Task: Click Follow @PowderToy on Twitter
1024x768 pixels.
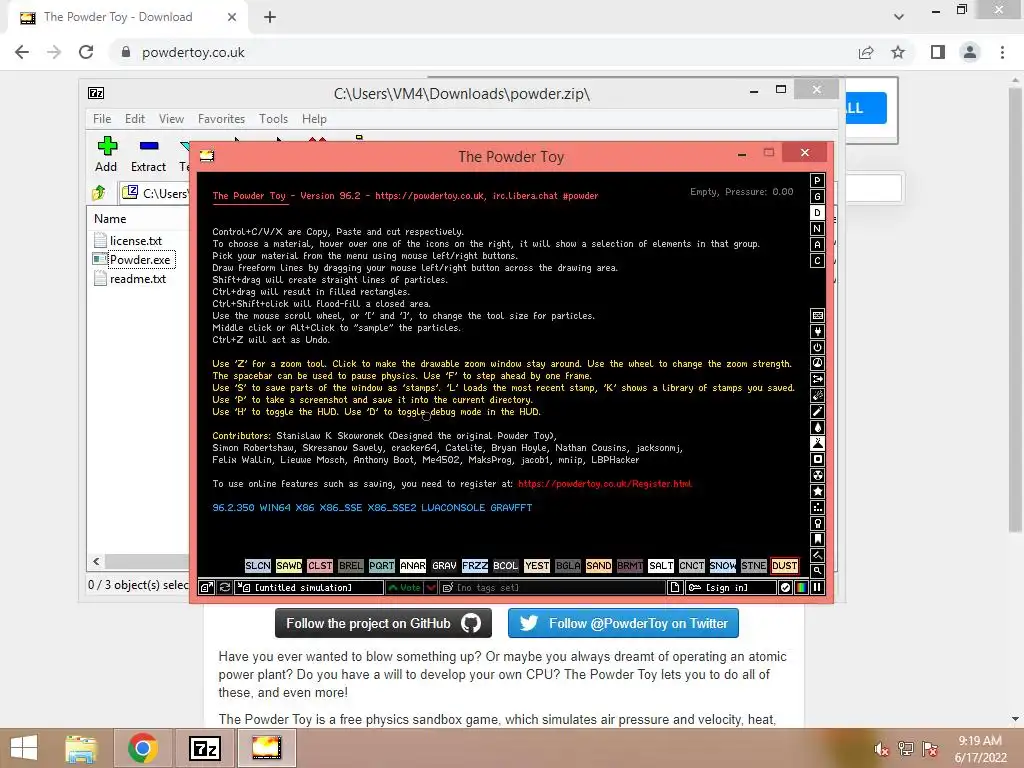Action: (623, 624)
